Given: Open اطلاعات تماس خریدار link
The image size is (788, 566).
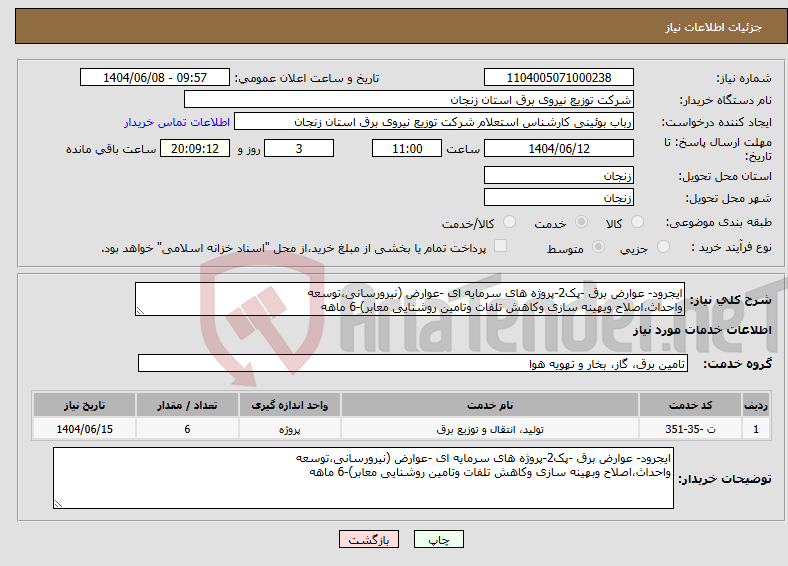Looking at the screenshot, I should 177,122.
